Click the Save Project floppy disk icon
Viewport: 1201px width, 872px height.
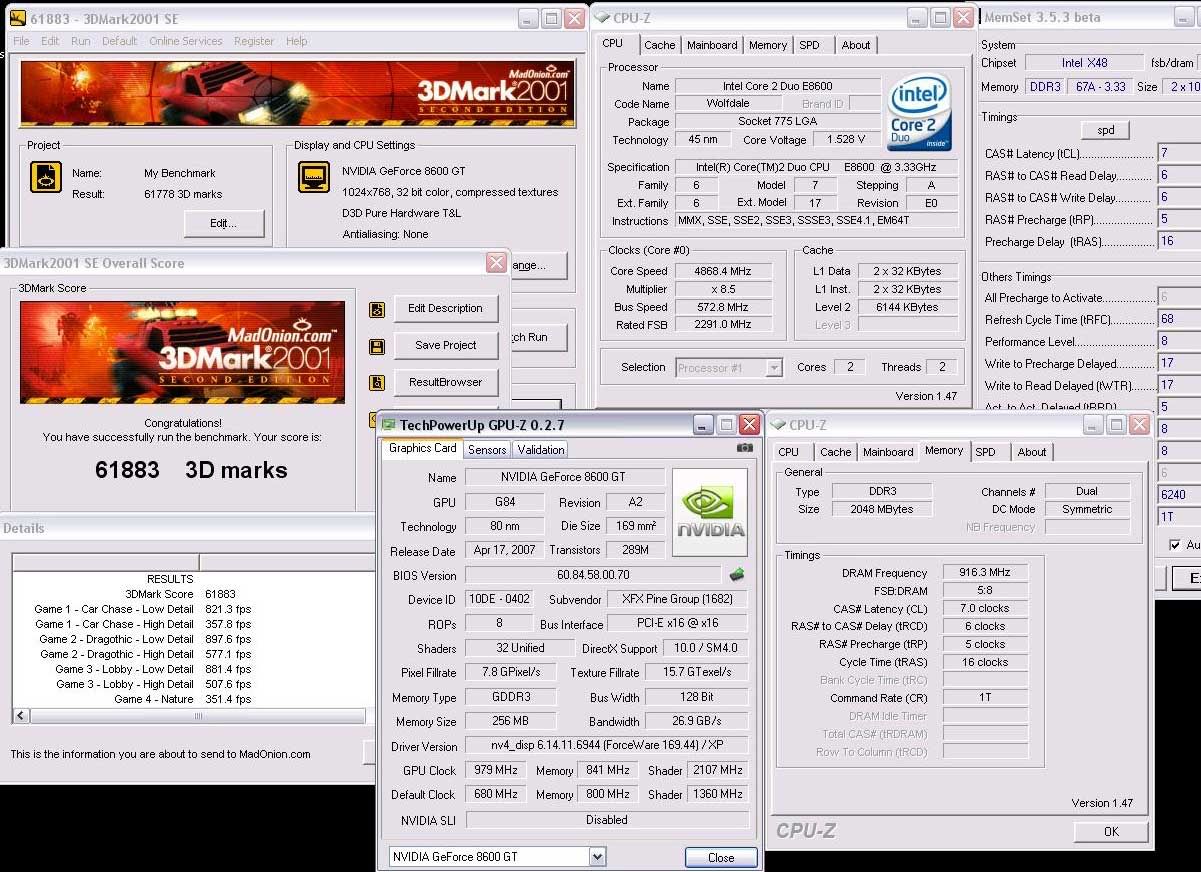[x=377, y=347]
